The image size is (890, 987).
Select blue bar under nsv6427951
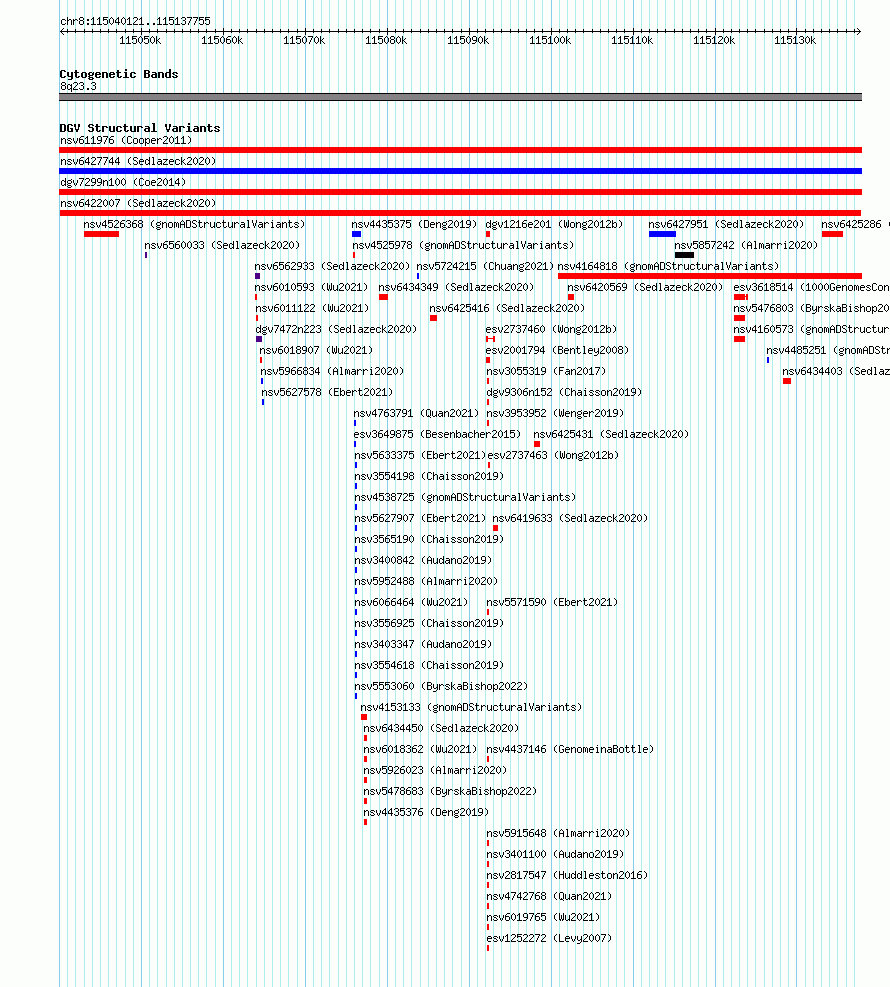point(662,234)
